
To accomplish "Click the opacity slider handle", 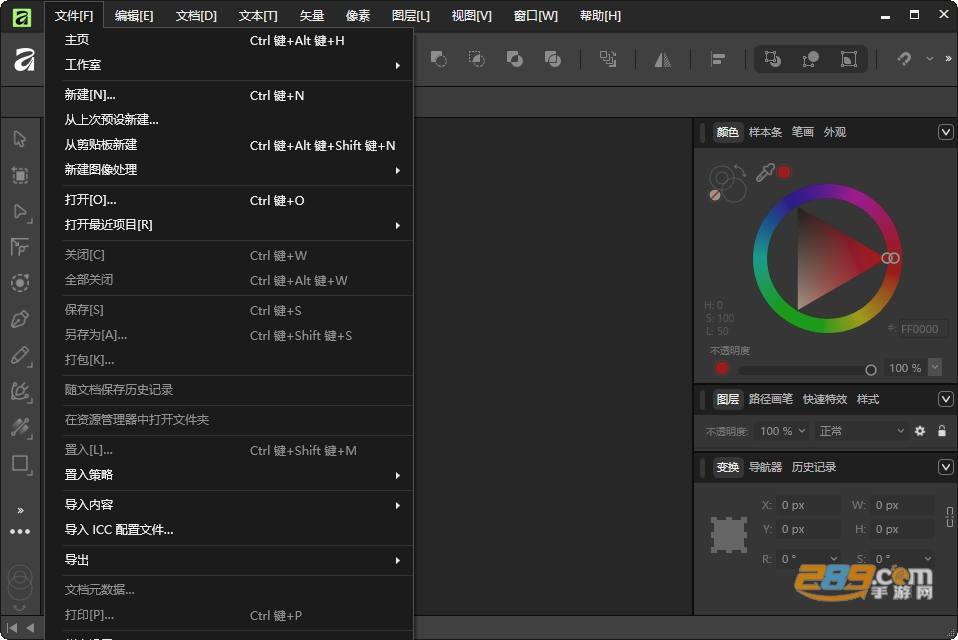I will [x=871, y=369].
